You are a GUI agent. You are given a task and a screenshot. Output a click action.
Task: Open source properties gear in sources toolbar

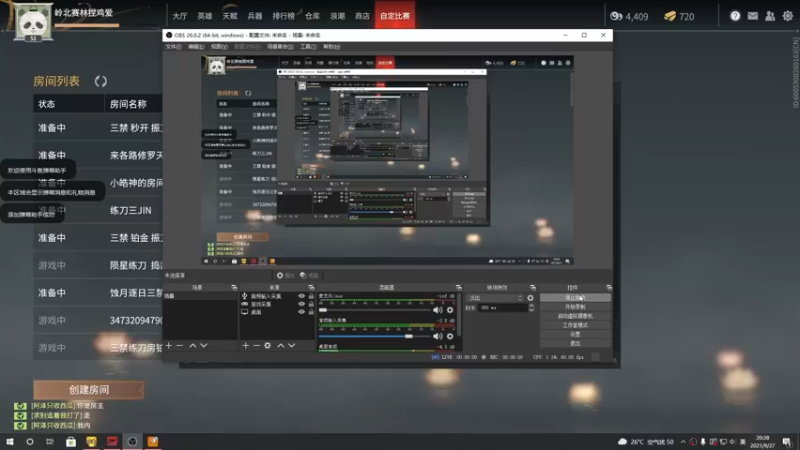267,345
